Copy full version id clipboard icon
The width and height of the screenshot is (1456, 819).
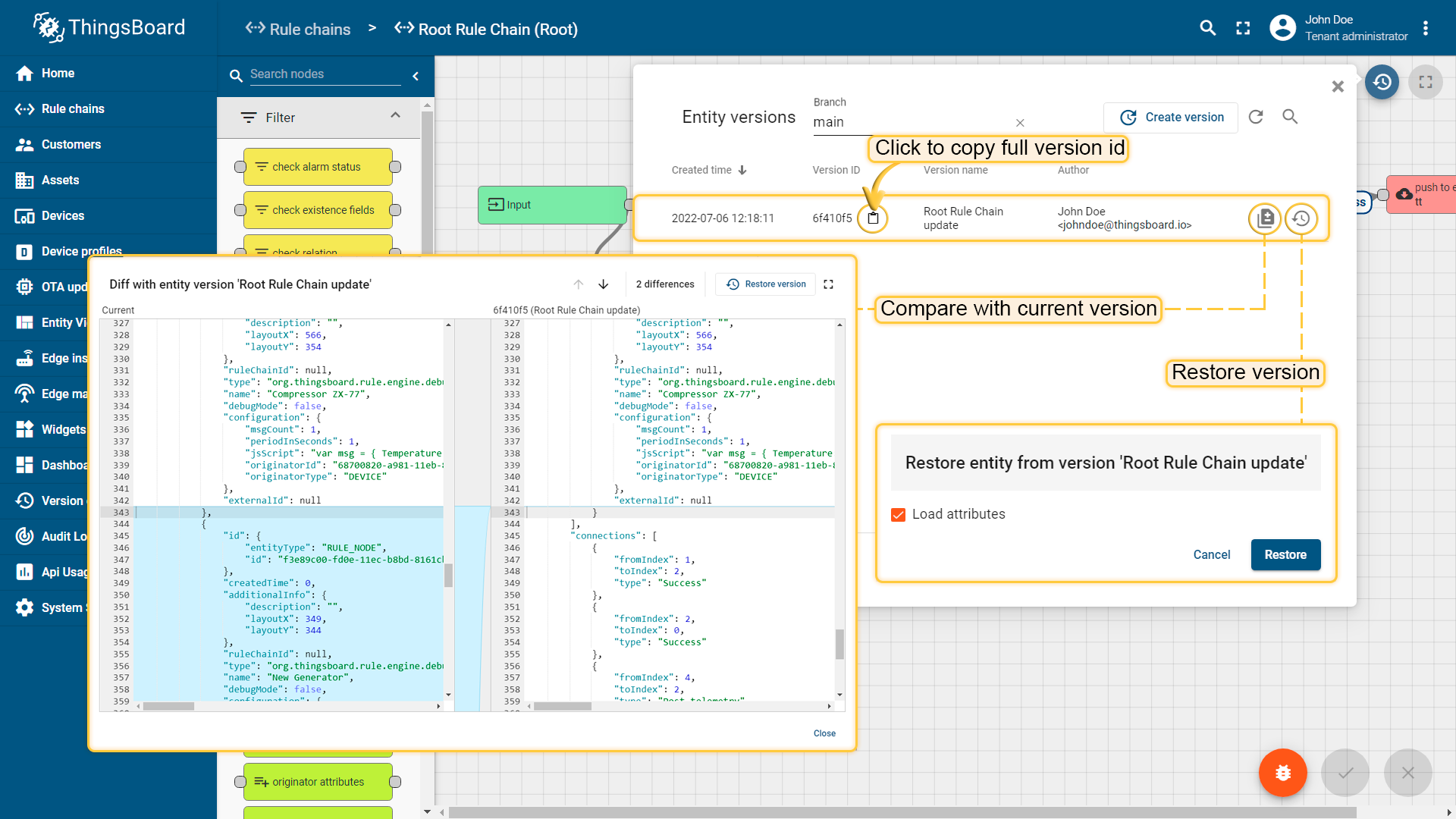click(873, 218)
